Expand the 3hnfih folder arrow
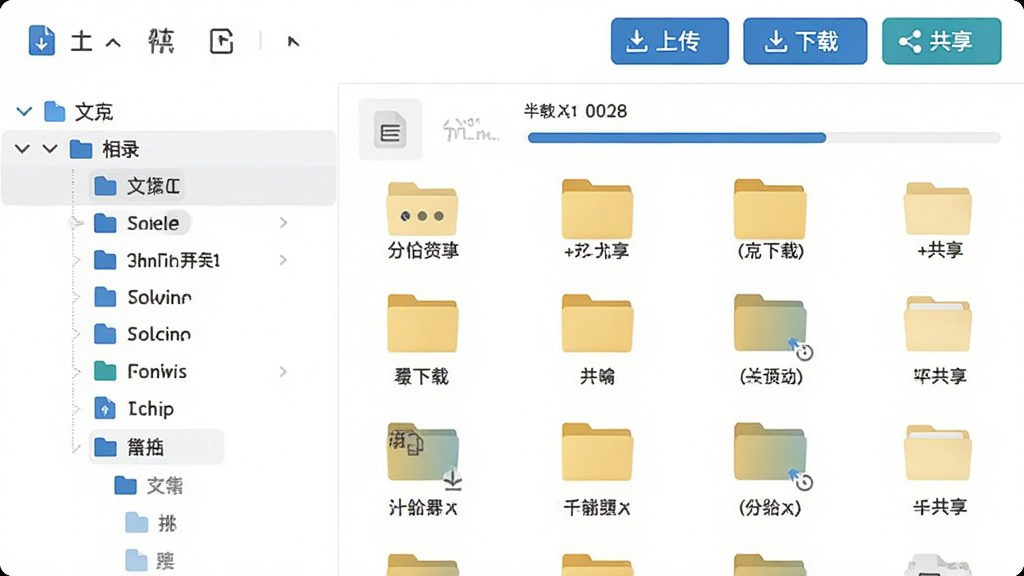This screenshot has width=1024, height=576. click(x=283, y=260)
